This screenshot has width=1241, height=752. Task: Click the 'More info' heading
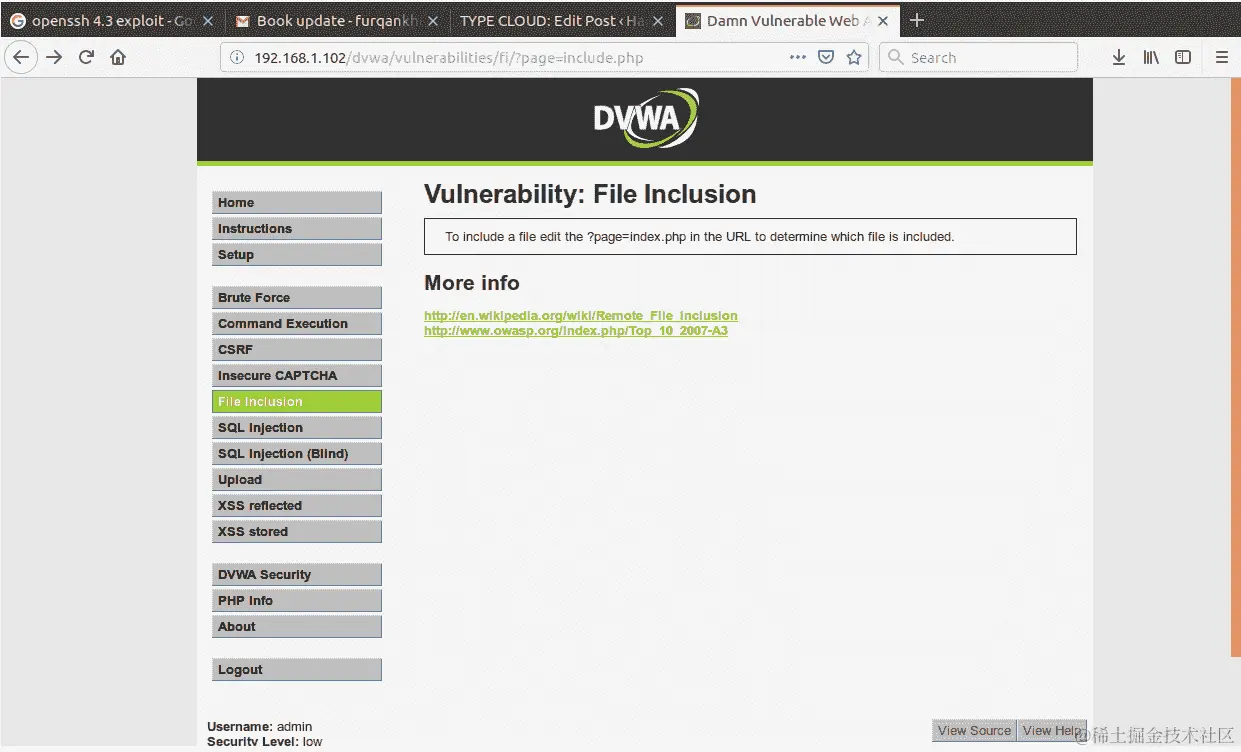click(x=472, y=283)
